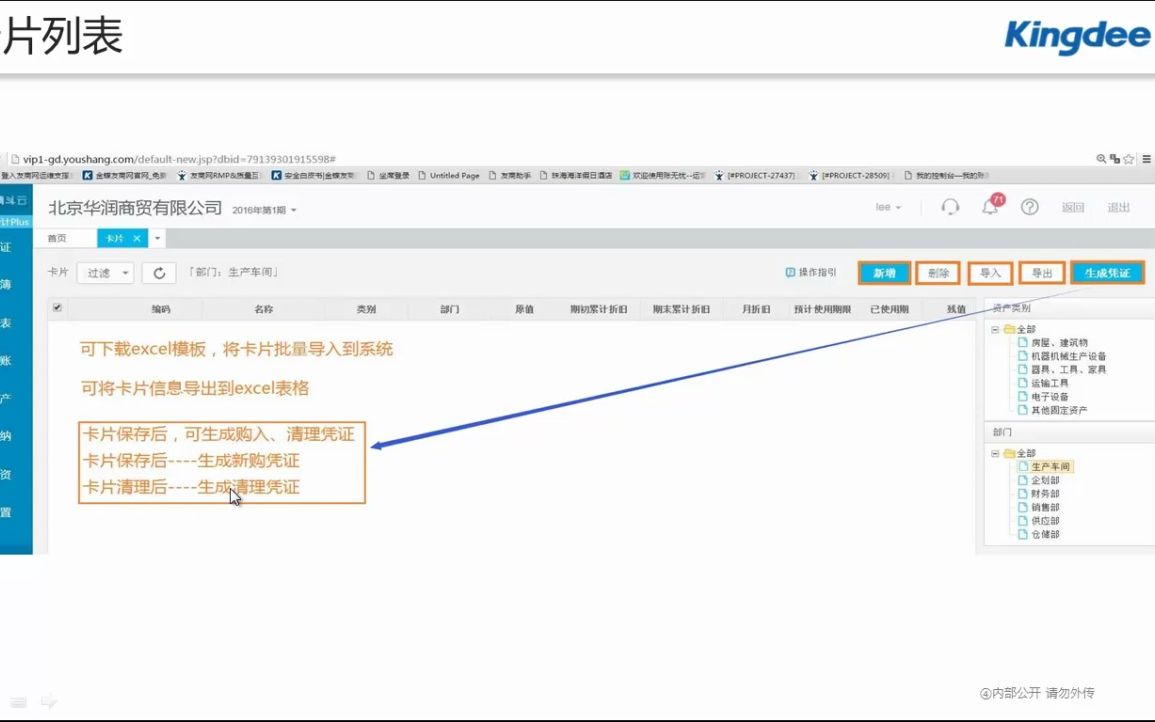Click the headset customer service icon
Viewport: 1155px width, 722px height.
tap(949, 207)
